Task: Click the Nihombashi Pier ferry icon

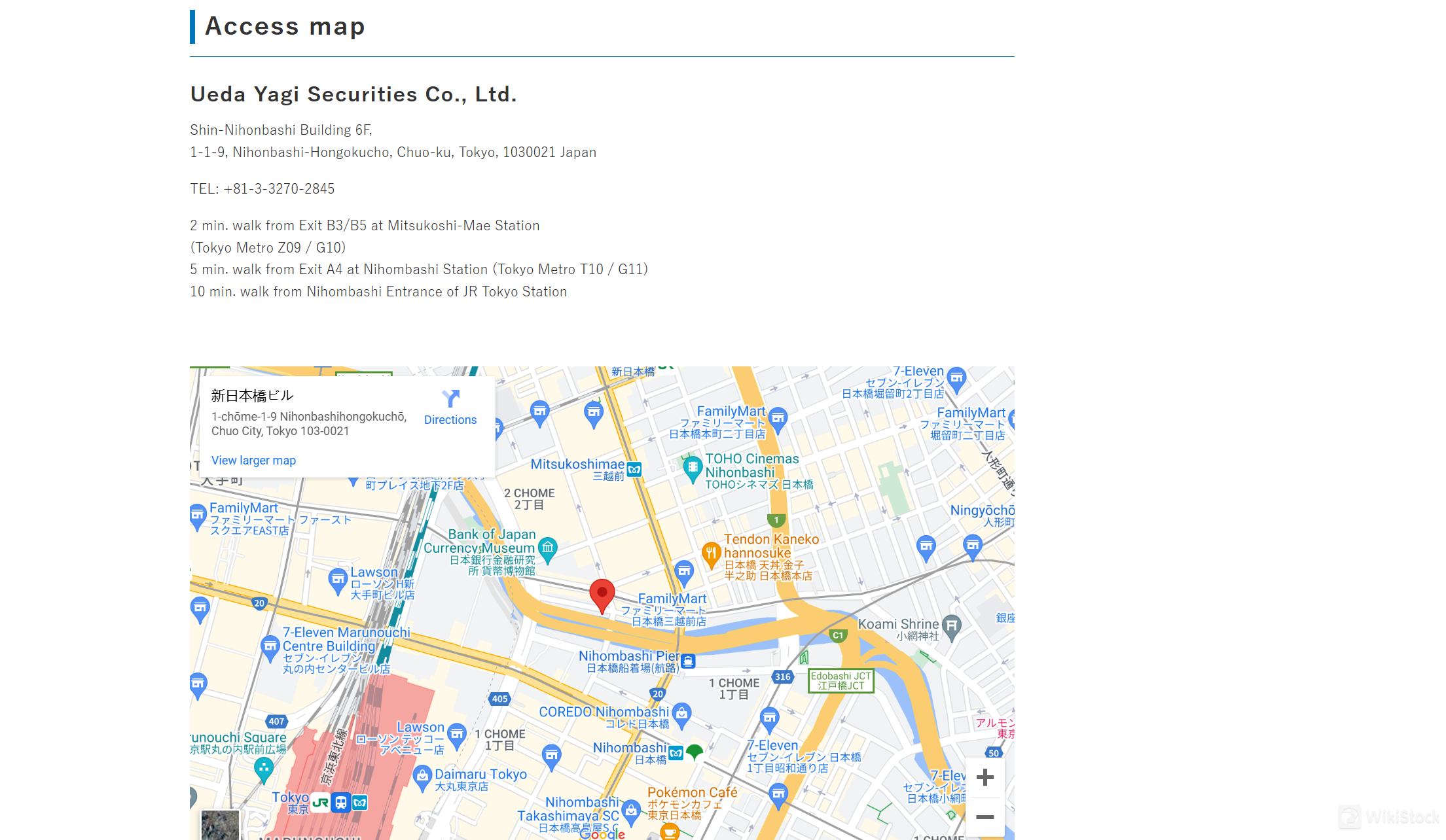Action: pyautogui.click(x=688, y=661)
